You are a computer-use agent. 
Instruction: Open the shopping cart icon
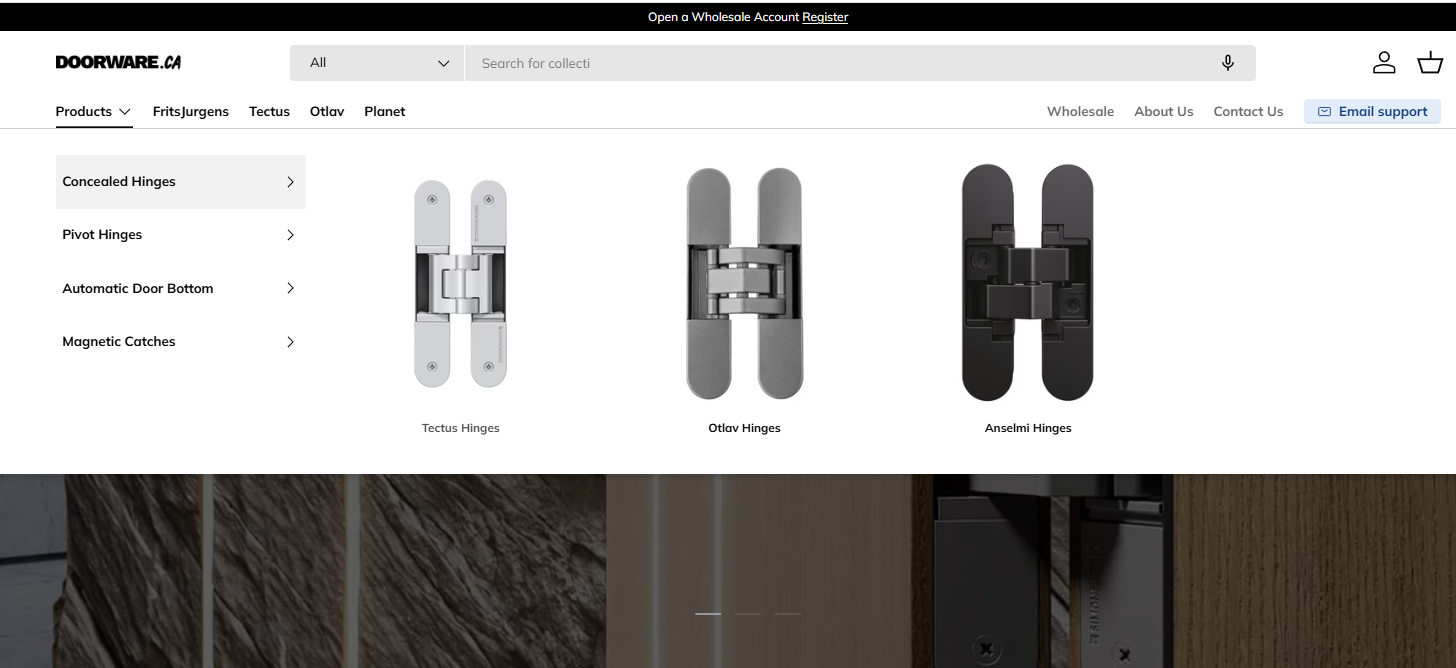1429,62
